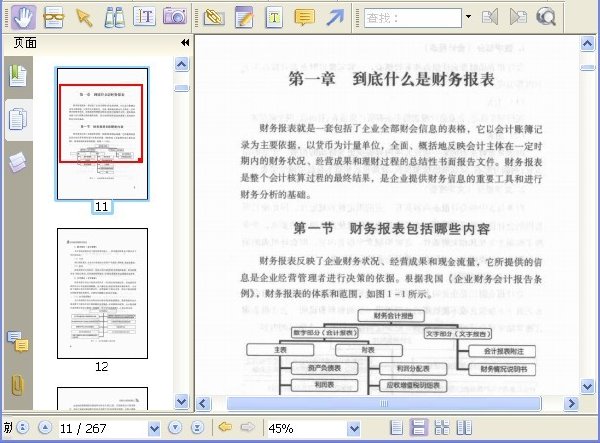Viewport: 600px width, 443px height.
Task: Open the binoculars search tool
Action: pyautogui.click(x=114, y=18)
